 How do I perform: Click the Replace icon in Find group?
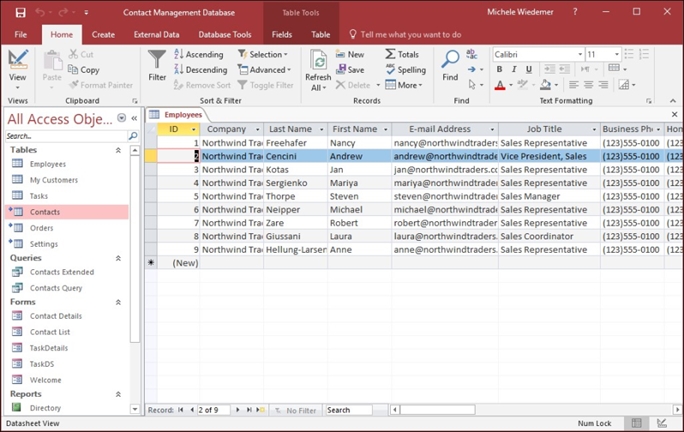click(471, 54)
